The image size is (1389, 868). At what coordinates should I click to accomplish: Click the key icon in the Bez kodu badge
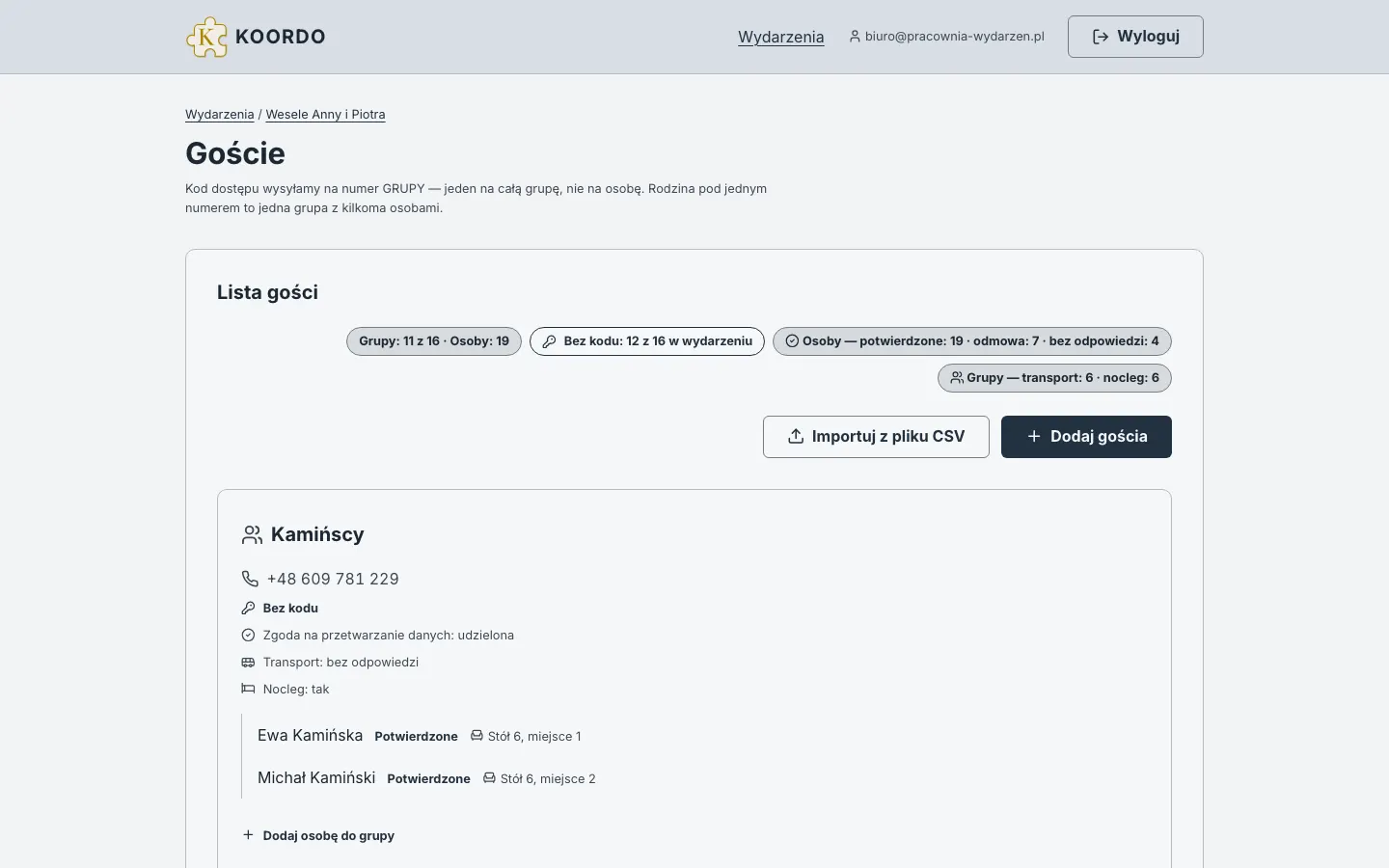(x=549, y=341)
